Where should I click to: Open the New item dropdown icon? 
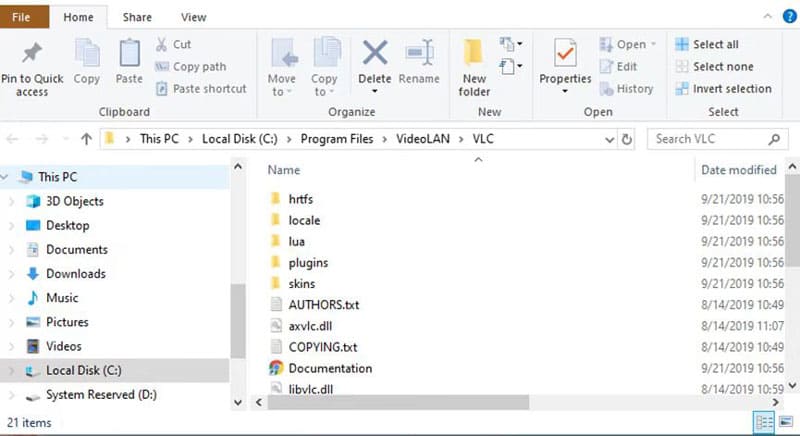pos(511,44)
